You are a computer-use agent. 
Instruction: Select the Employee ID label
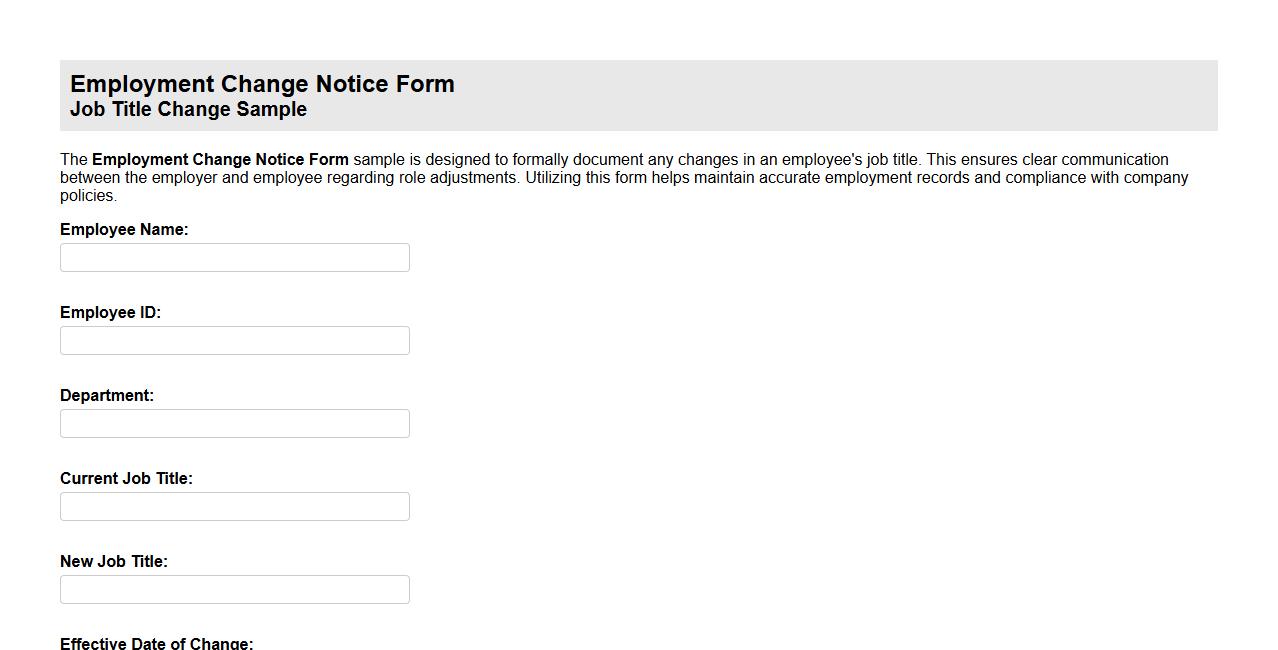[x=110, y=312]
